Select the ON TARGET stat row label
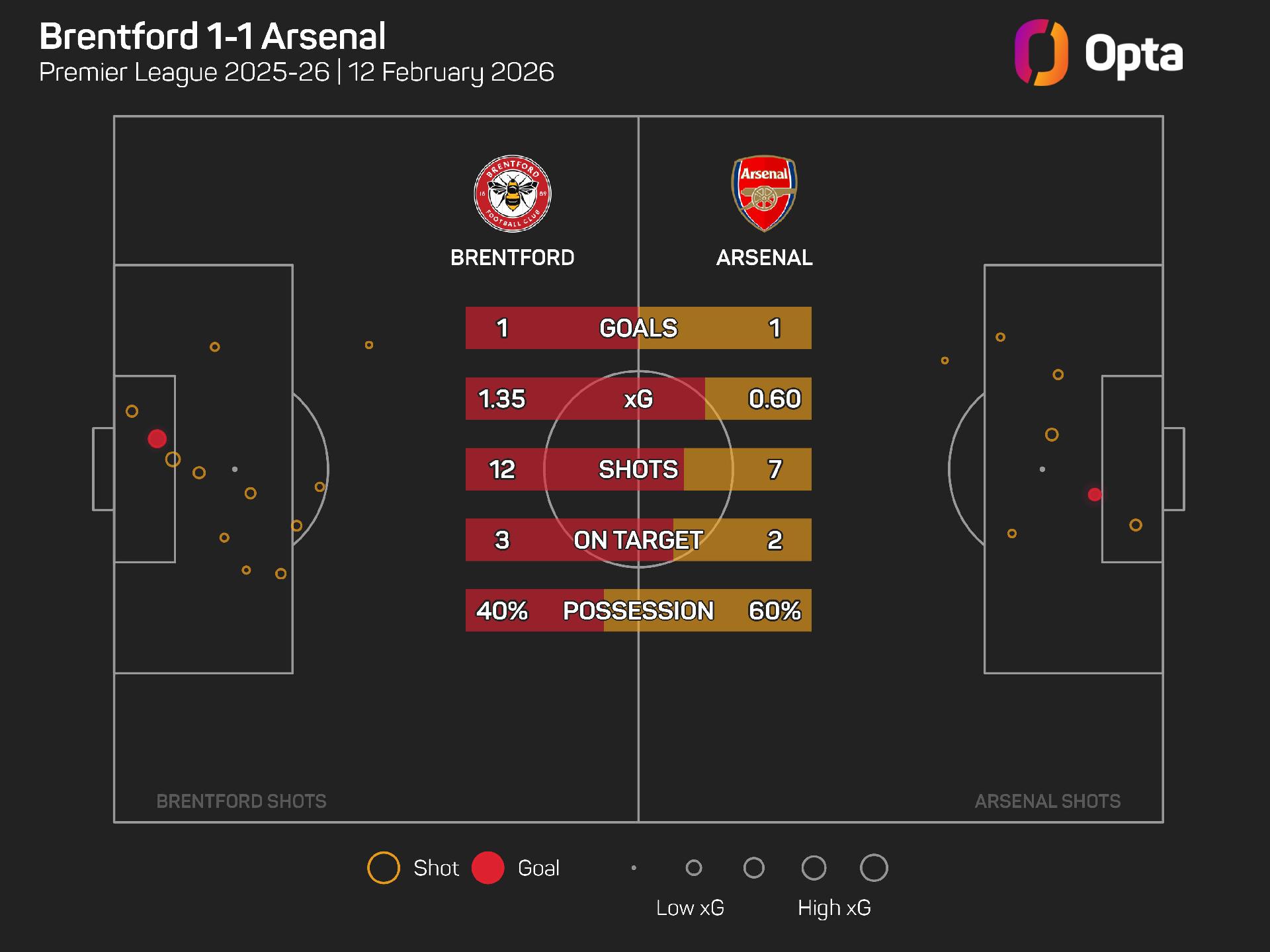This screenshot has height=952, width=1270. [638, 540]
